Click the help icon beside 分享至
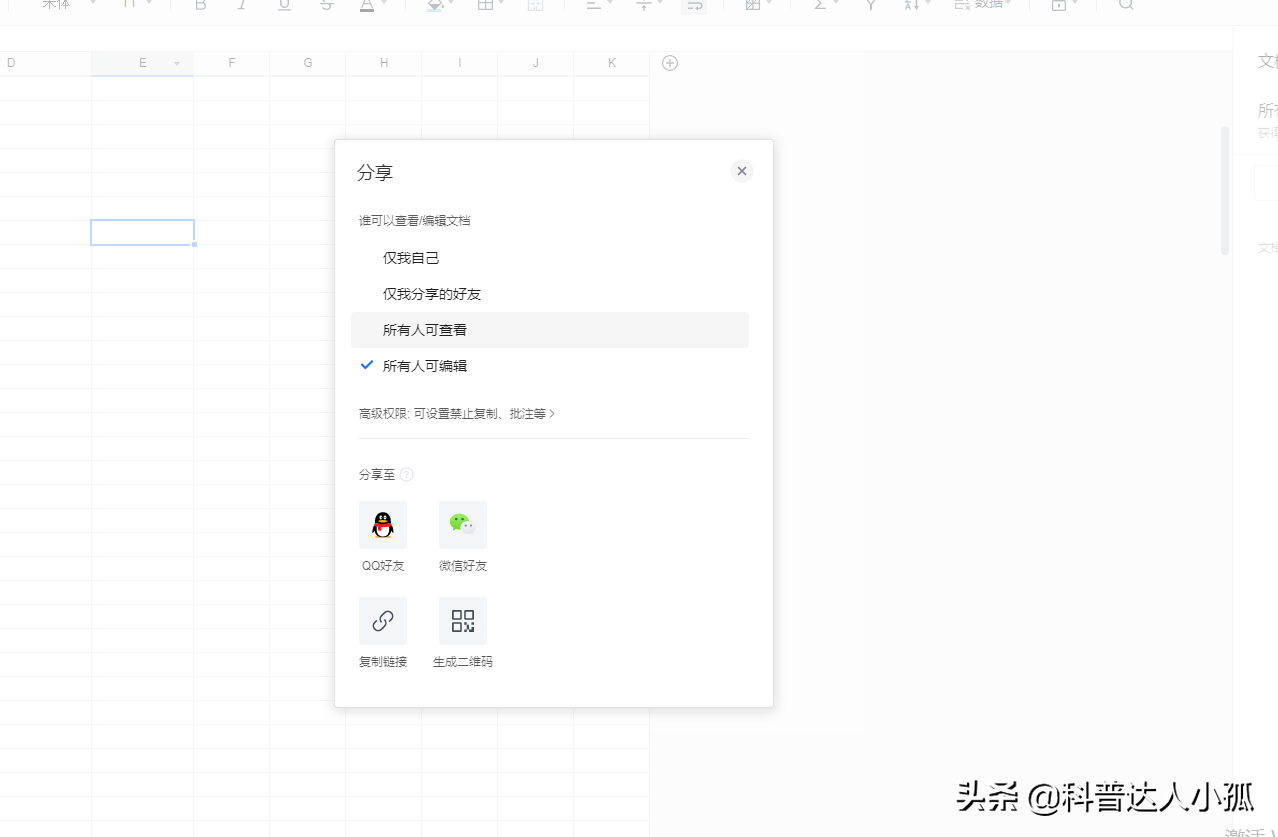This screenshot has width=1278, height=837. click(x=406, y=475)
